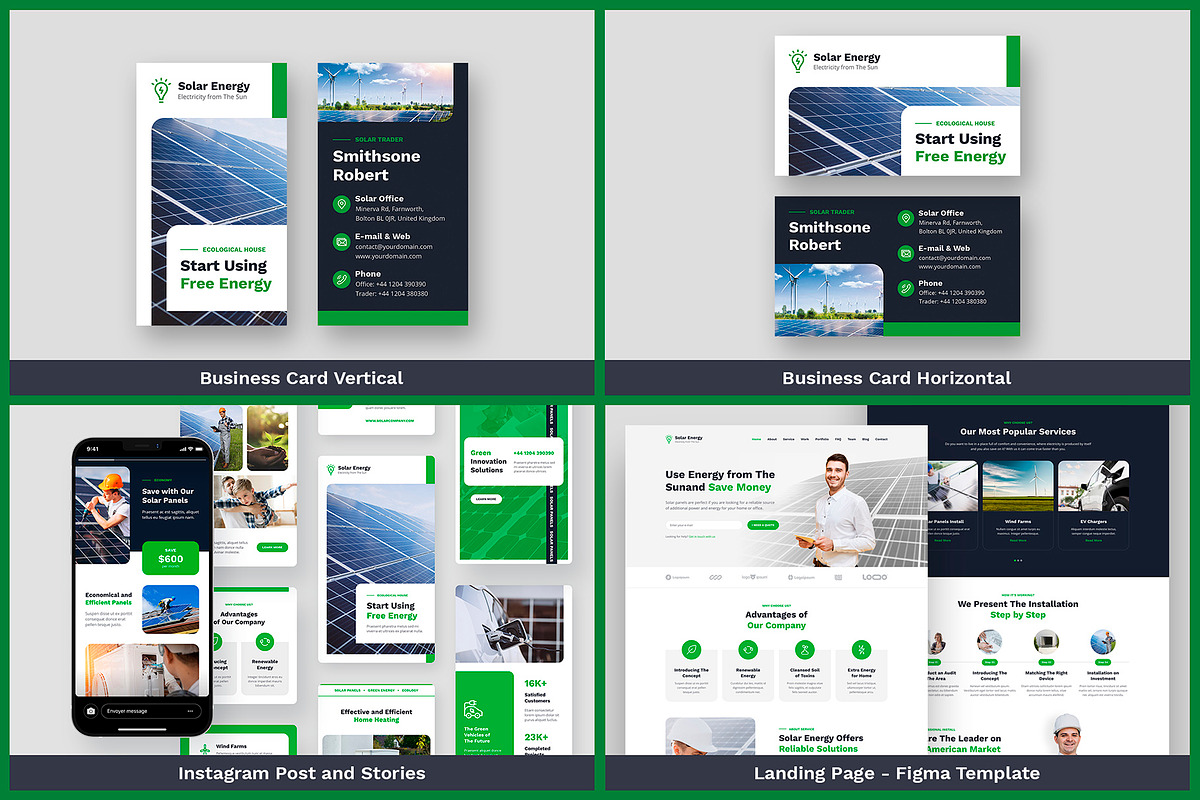Select the Home tab in the landing page navigation
Image resolution: width=1200 pixels, height=800 pixels.
756,438
